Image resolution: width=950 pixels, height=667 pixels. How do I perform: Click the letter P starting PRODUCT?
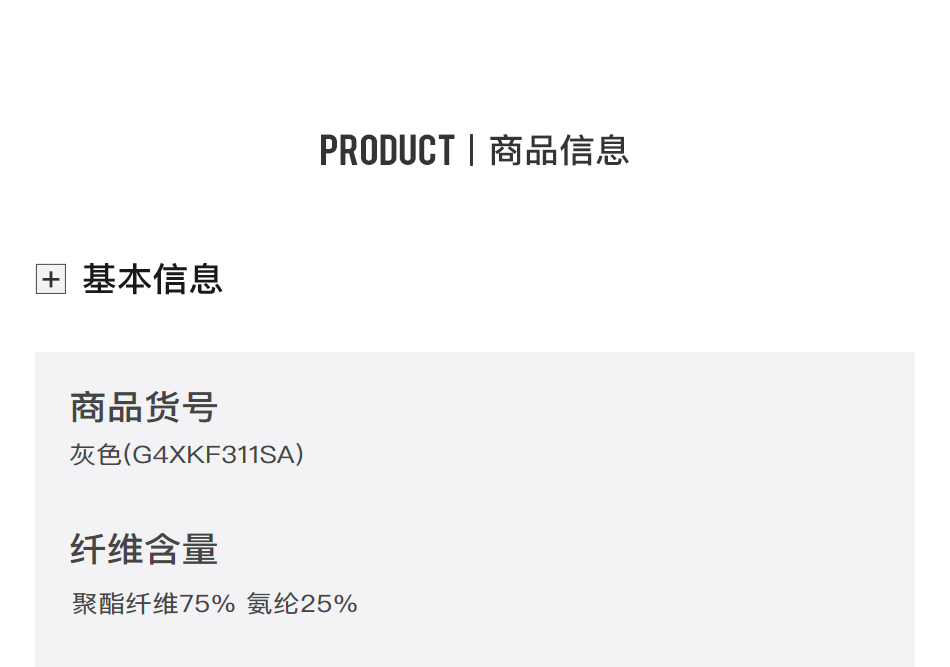[x=329, y=150]
